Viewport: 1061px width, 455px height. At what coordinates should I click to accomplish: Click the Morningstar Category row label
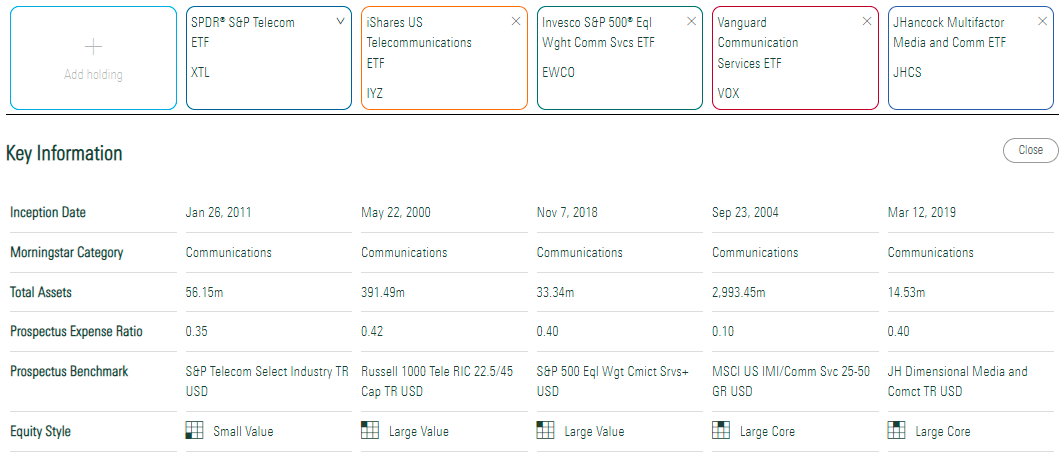tap(67, 253)
